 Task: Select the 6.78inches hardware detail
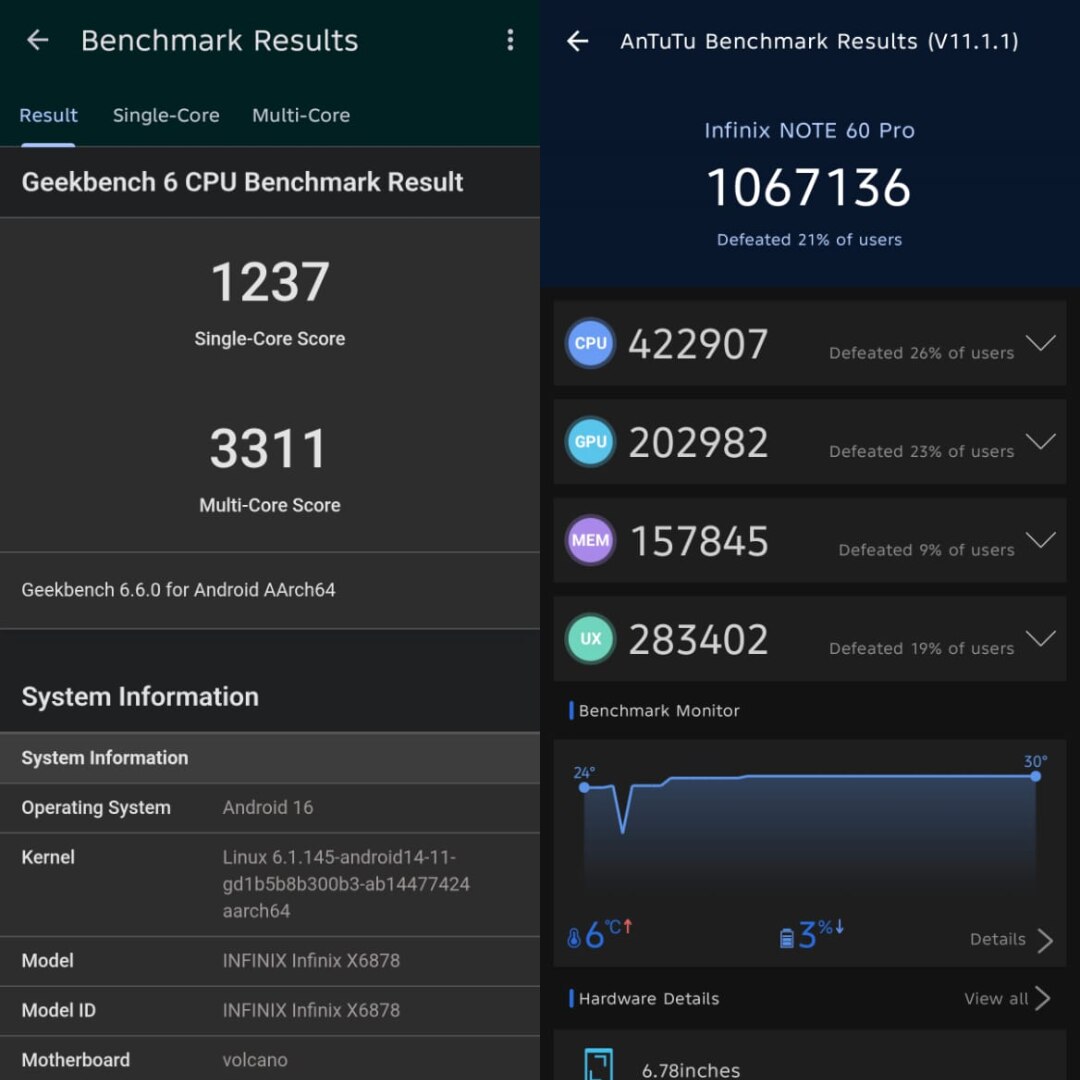[691, 1070]
